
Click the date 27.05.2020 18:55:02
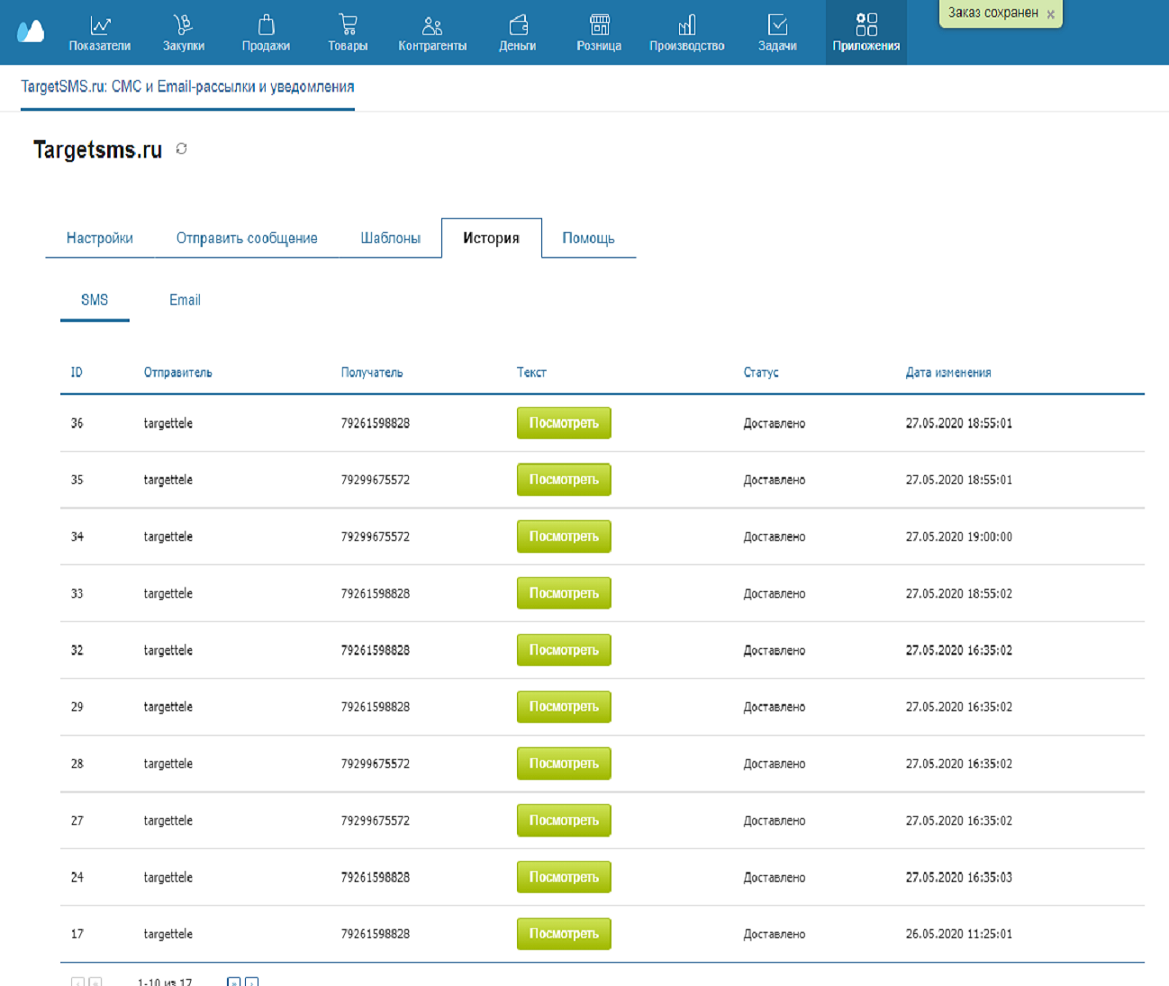coord(959,594)
